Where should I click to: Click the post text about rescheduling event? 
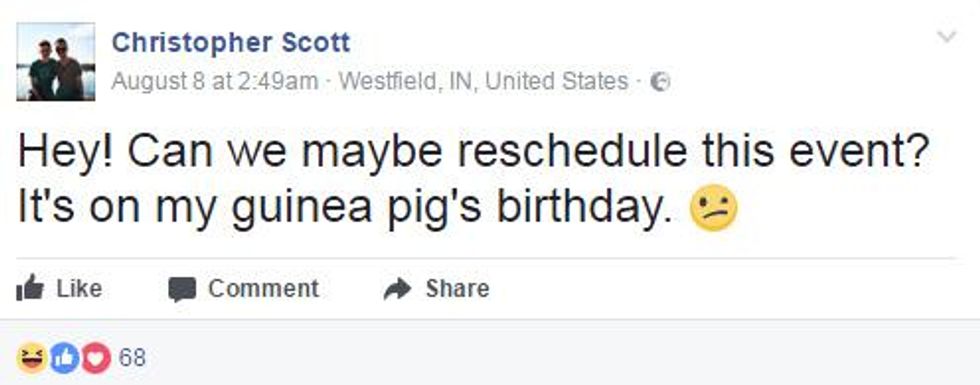tap(475, 154)
